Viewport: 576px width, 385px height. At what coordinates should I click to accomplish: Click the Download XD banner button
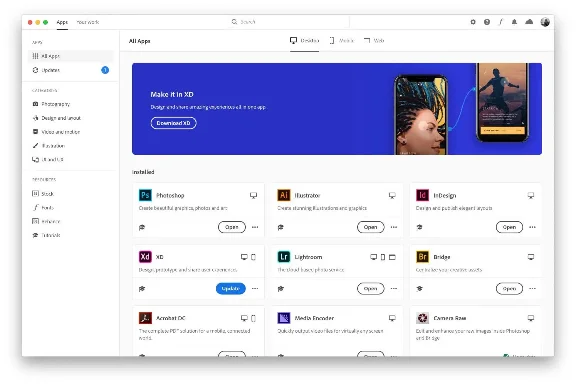tap(173, 123)
